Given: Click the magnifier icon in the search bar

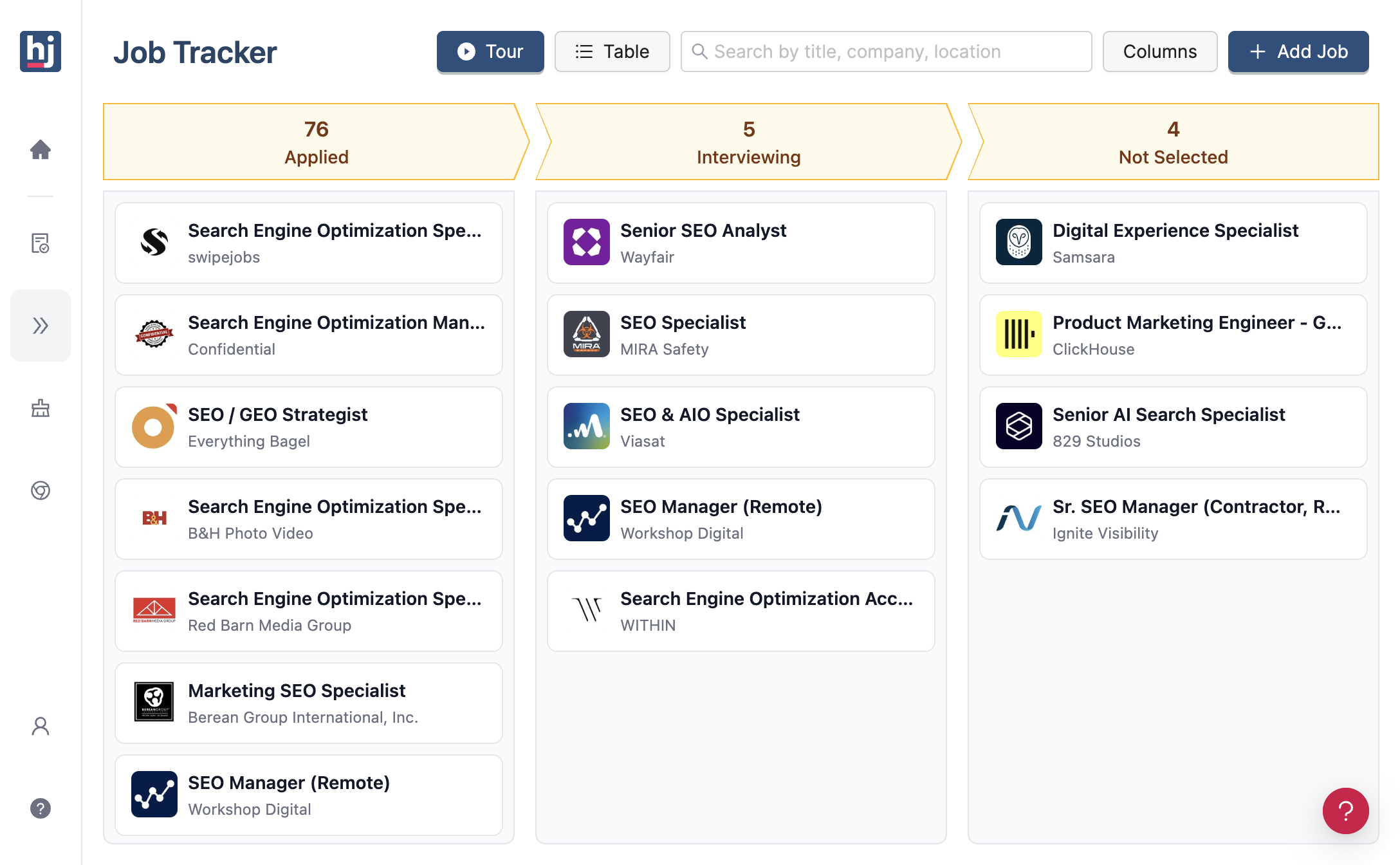Looking at the screenshot, I should pos(699,51).
